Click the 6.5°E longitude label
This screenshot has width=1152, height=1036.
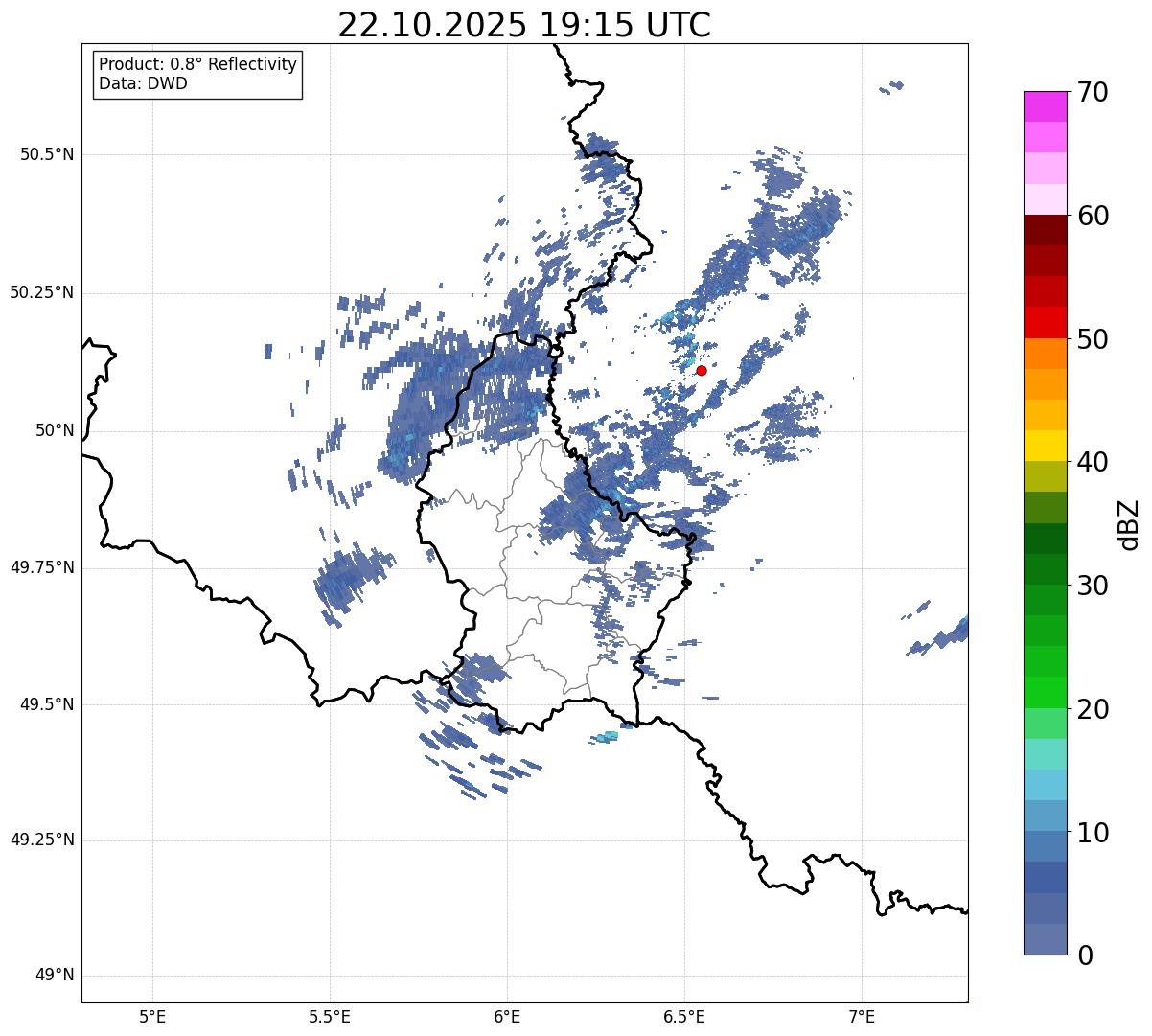pyautogui.click(x=684, y=1016)
